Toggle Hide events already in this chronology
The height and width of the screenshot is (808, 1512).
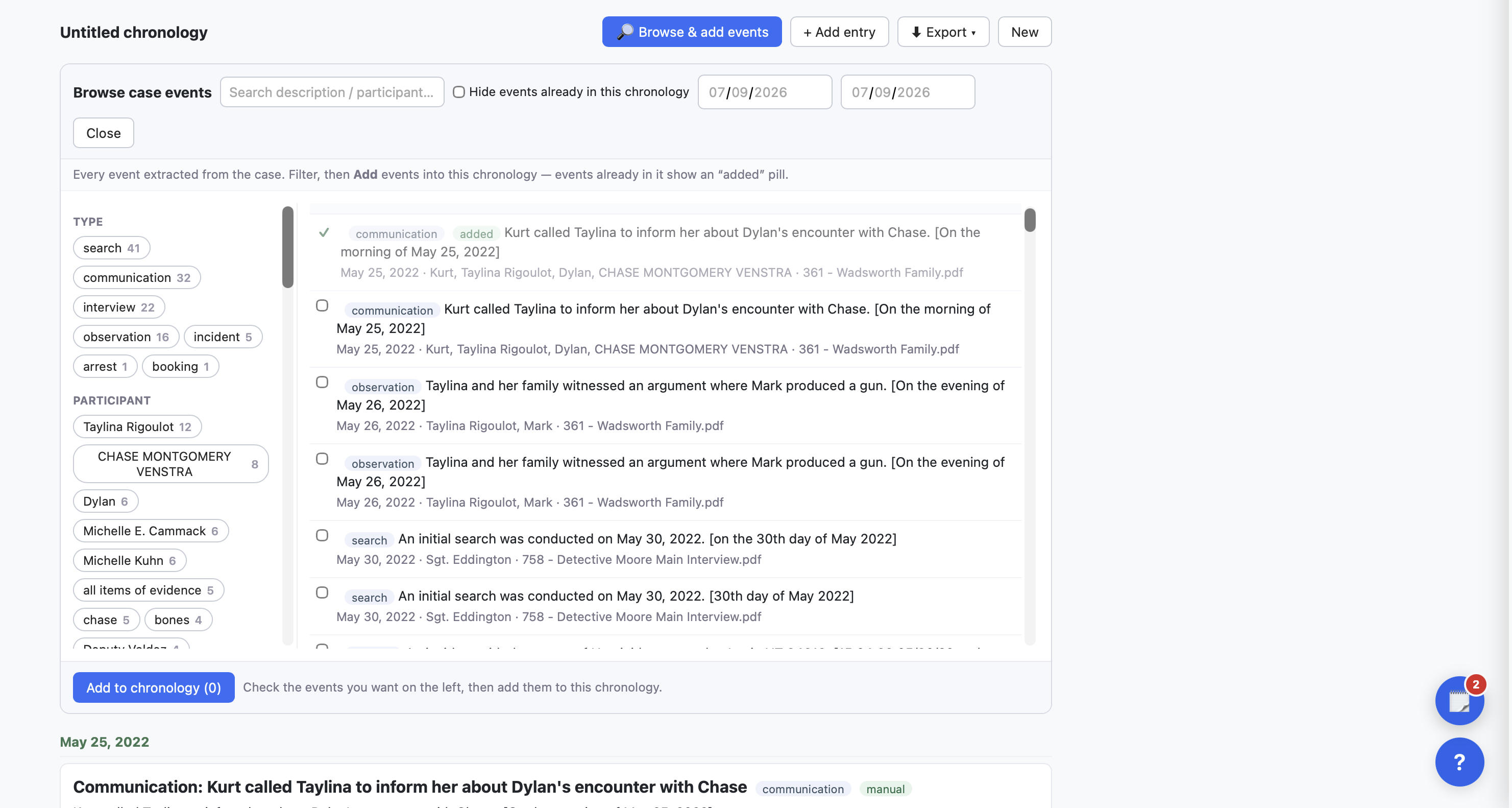[x=459, y=91]
